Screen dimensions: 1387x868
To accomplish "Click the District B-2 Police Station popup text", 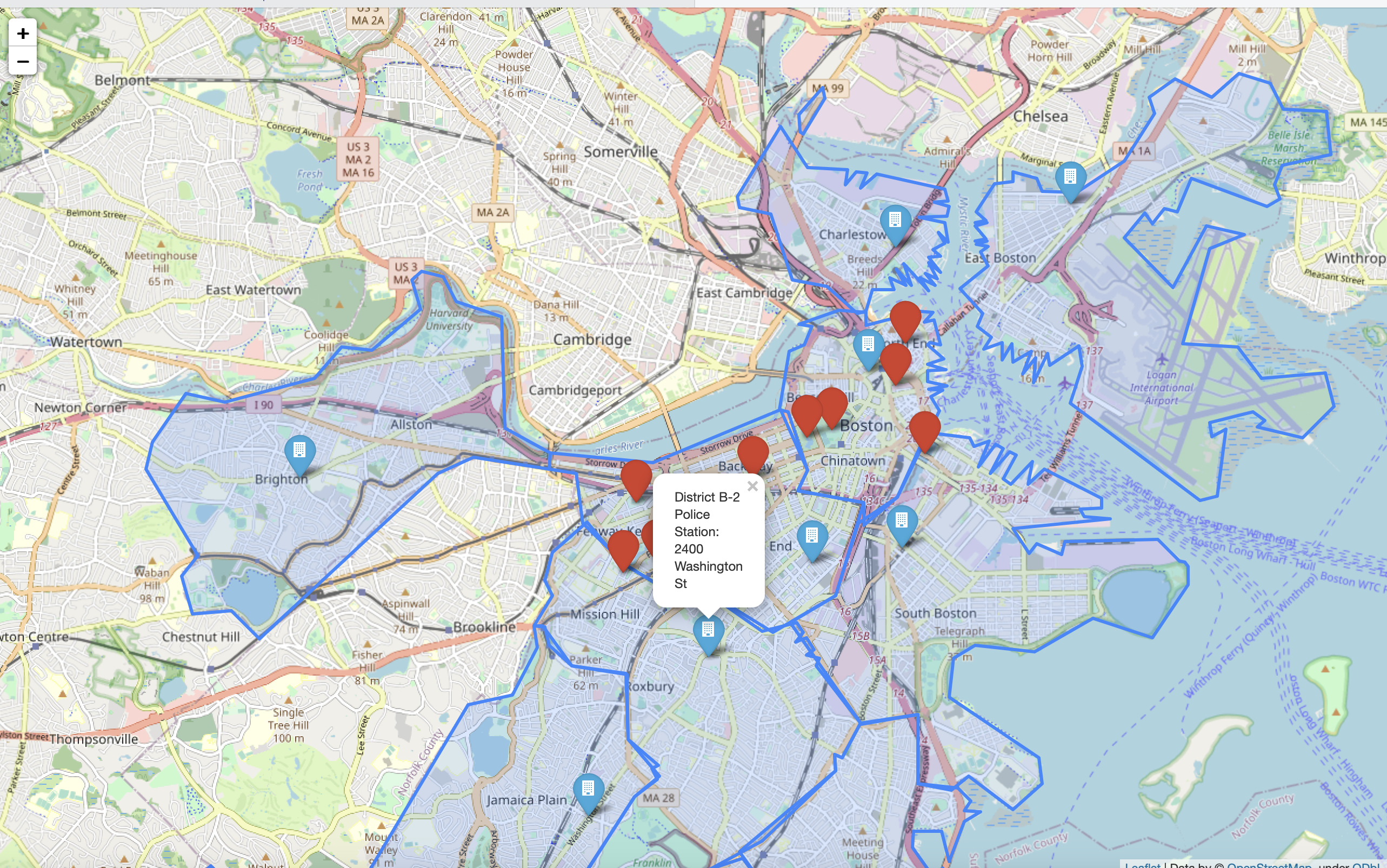I will (x=708, y=539).
